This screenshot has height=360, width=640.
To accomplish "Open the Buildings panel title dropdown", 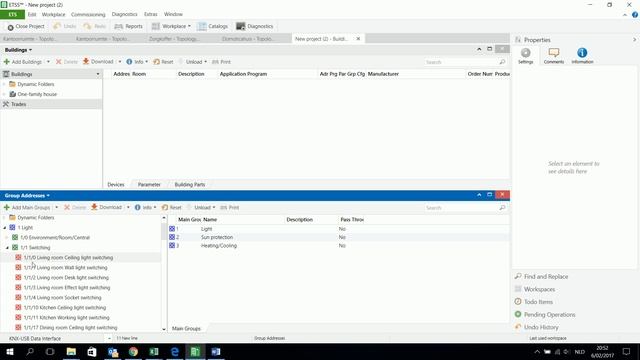I will pyautogui.click(x=18, y=50).
